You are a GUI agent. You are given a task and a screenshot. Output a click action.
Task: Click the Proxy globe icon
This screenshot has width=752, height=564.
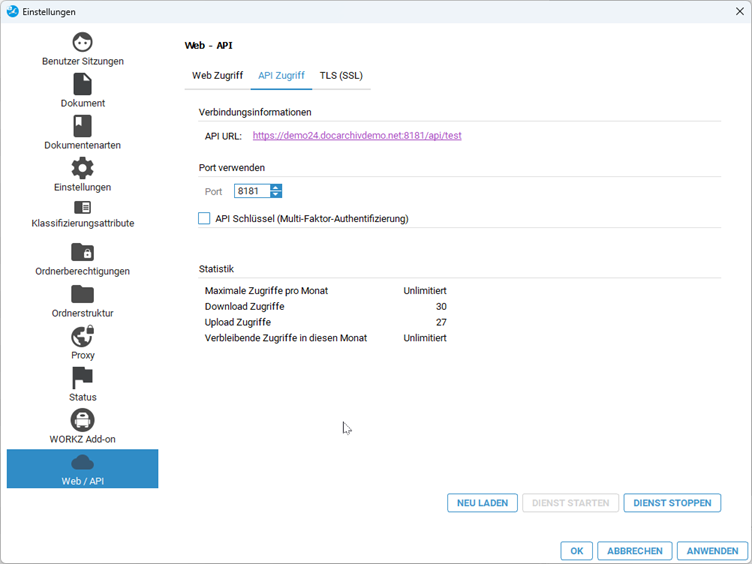tap(82, 336)
